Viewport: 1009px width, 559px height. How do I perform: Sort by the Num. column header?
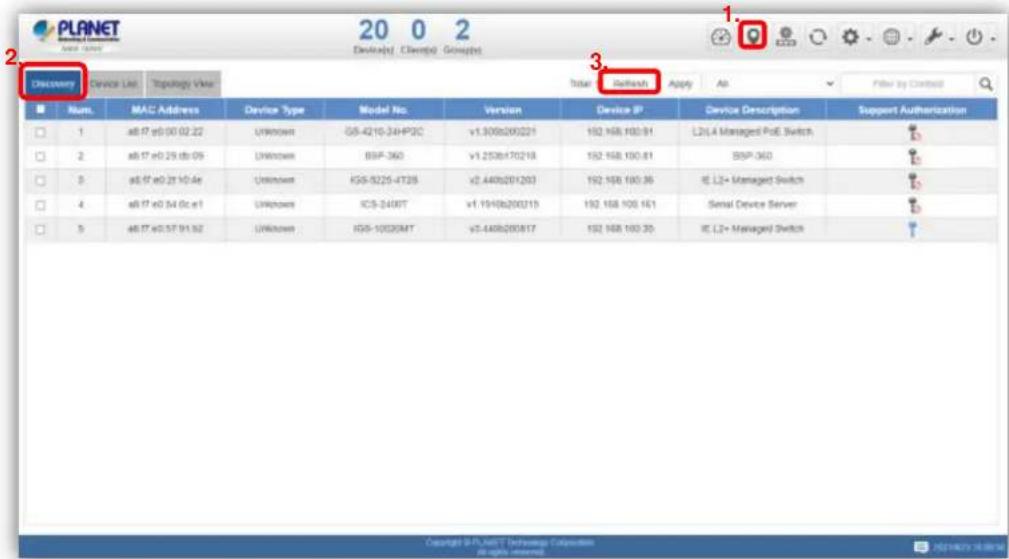coord(80,110)
